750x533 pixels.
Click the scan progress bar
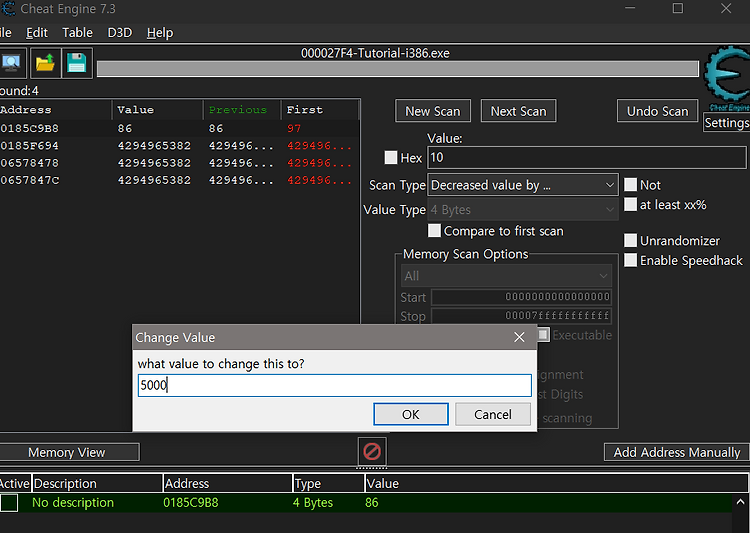pos(397,68)
